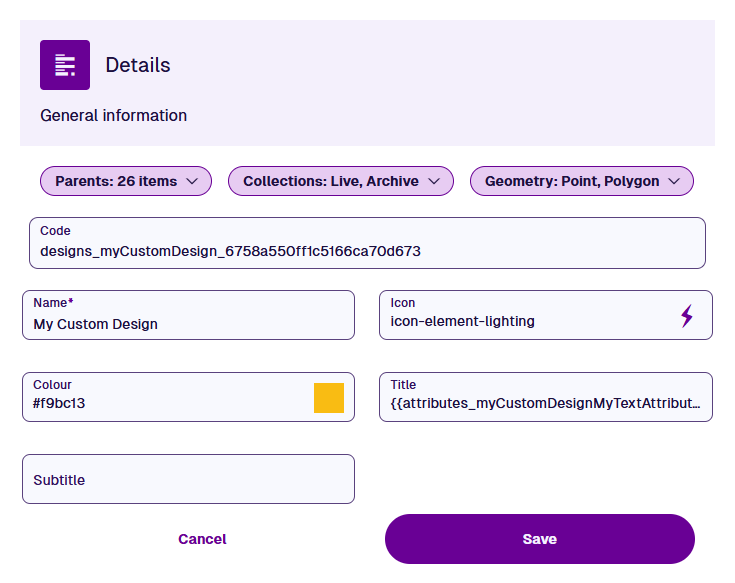Click into the Name field
The width and height of the screenshot is (735, 583).
point(188,324)
